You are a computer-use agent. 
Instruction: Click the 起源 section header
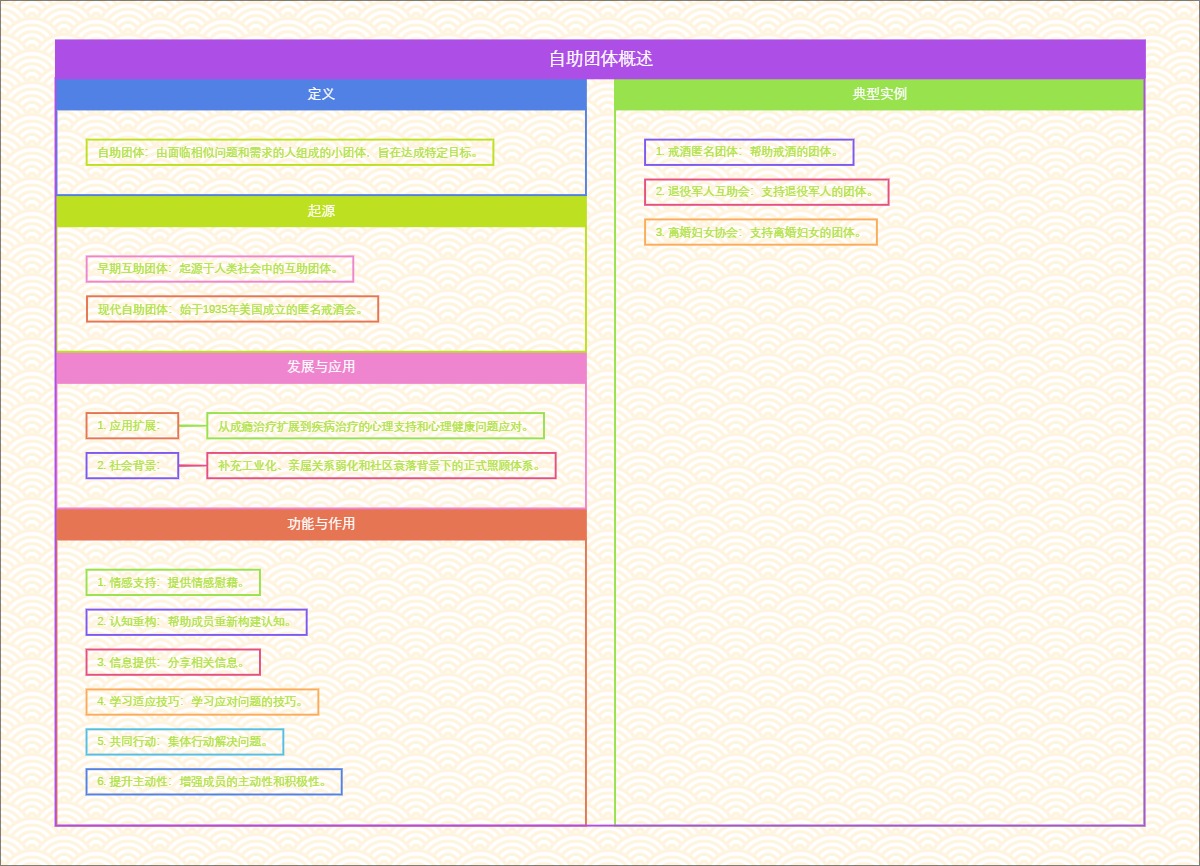coord(321,211)
